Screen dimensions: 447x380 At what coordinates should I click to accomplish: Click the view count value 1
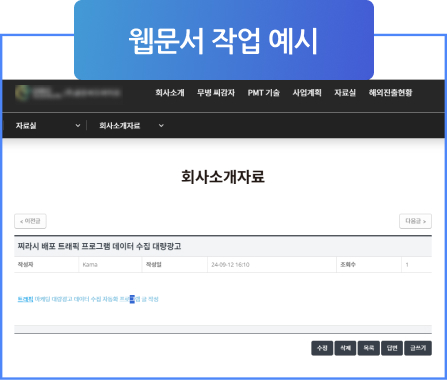pos(407,265)
